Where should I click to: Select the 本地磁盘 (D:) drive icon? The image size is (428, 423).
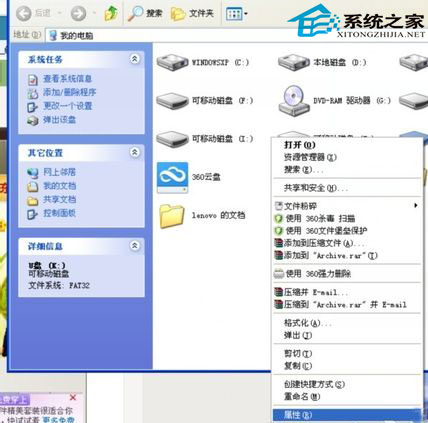[294, 62]
